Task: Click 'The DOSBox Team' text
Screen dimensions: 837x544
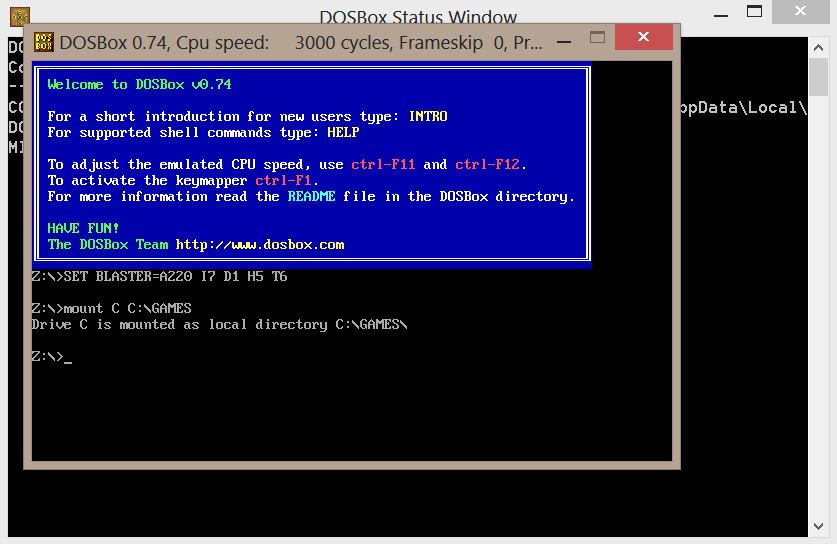Action: click(x=108, y=245)
